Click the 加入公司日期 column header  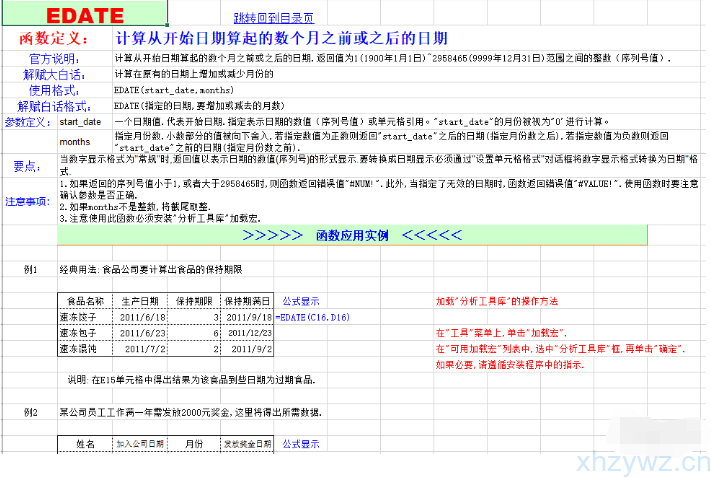pyautogui.click(x=139, y=444)
